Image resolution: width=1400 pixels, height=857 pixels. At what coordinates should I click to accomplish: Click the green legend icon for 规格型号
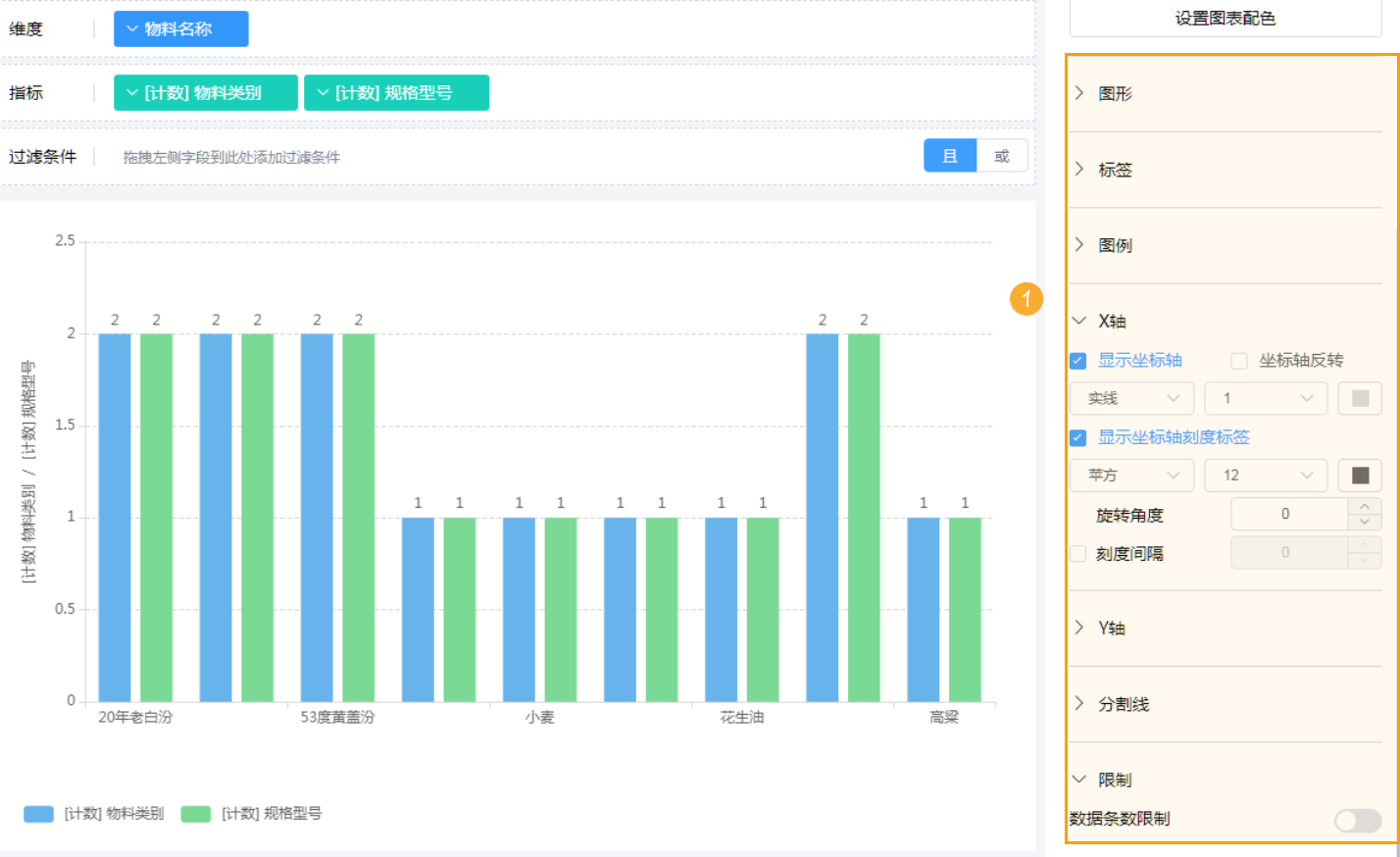click(196, 814)
